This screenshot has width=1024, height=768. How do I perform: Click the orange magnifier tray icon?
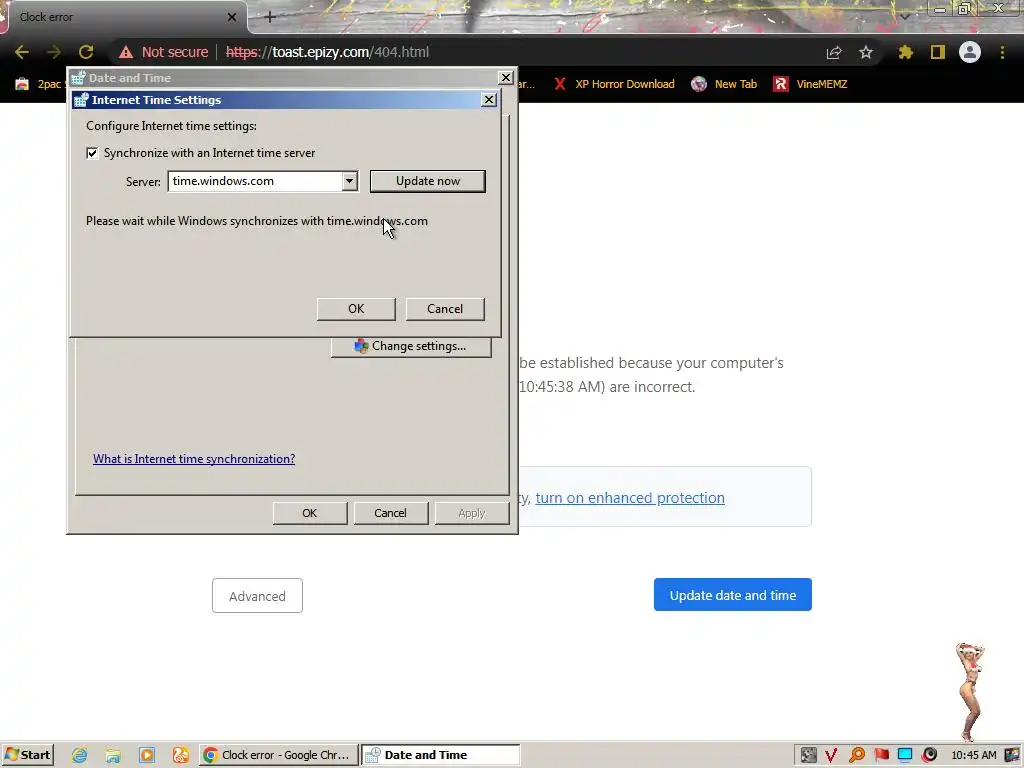point(857,756)
